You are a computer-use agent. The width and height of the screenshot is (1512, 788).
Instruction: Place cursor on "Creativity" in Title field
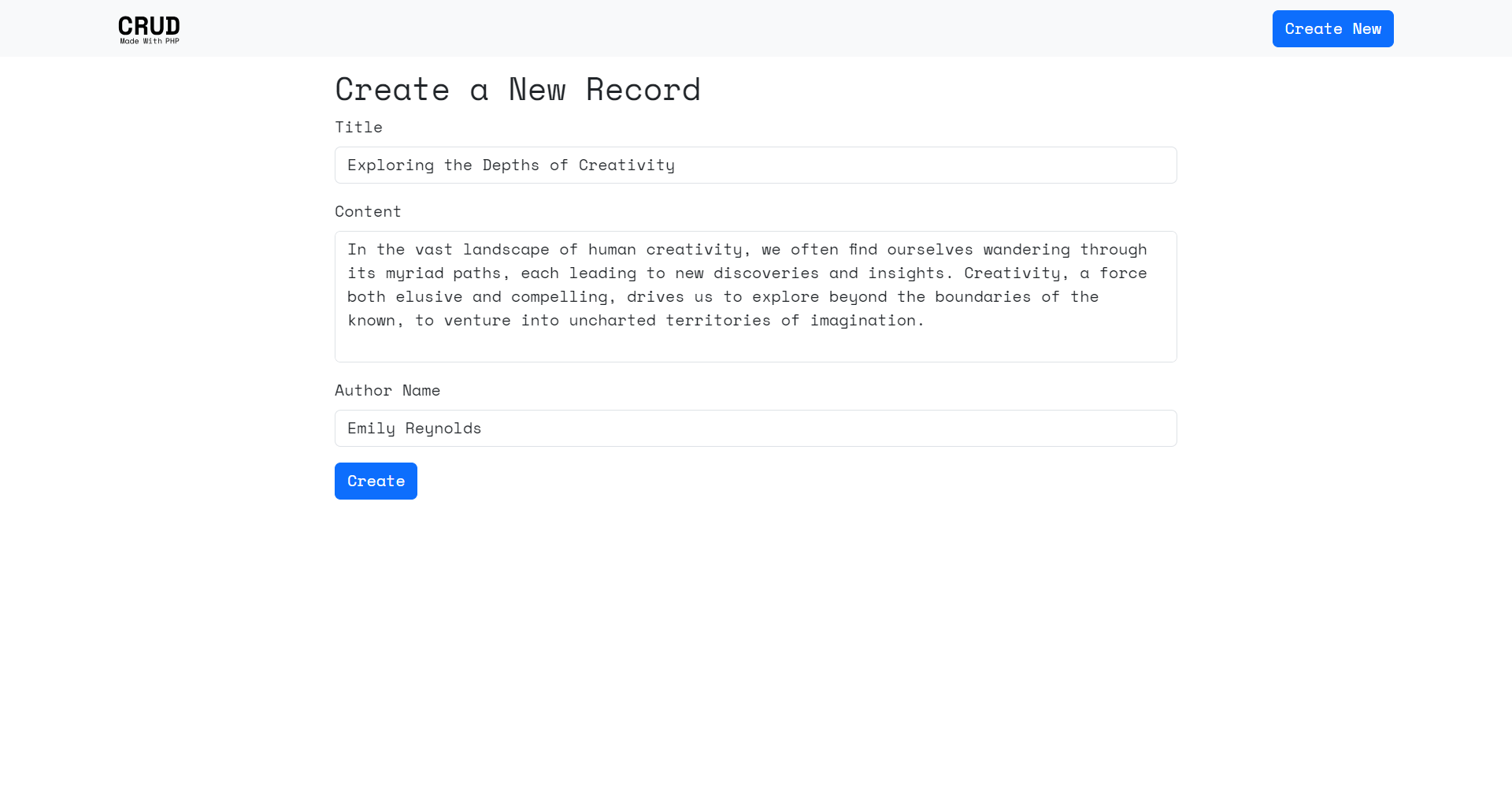pyautogui.click(x=626, y=165)
